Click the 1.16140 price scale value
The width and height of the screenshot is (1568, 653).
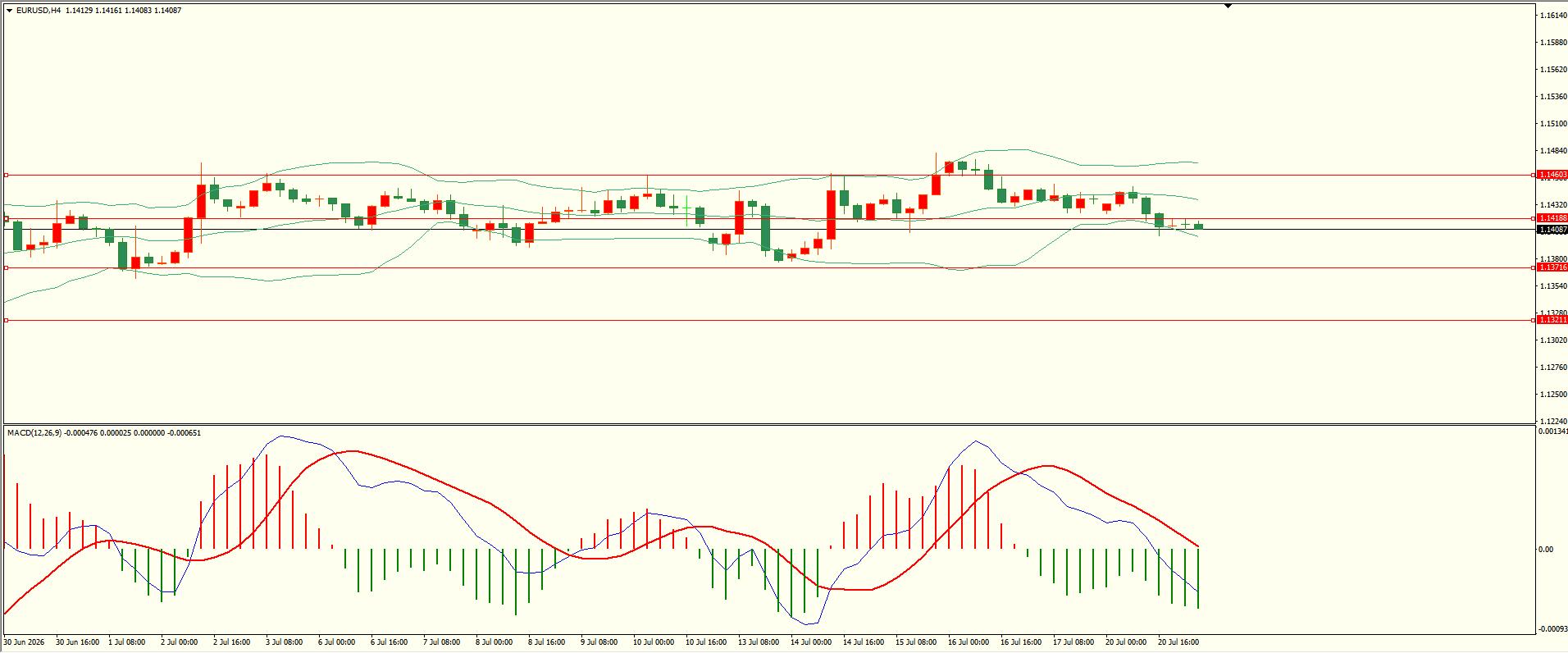coord(1553,16)
